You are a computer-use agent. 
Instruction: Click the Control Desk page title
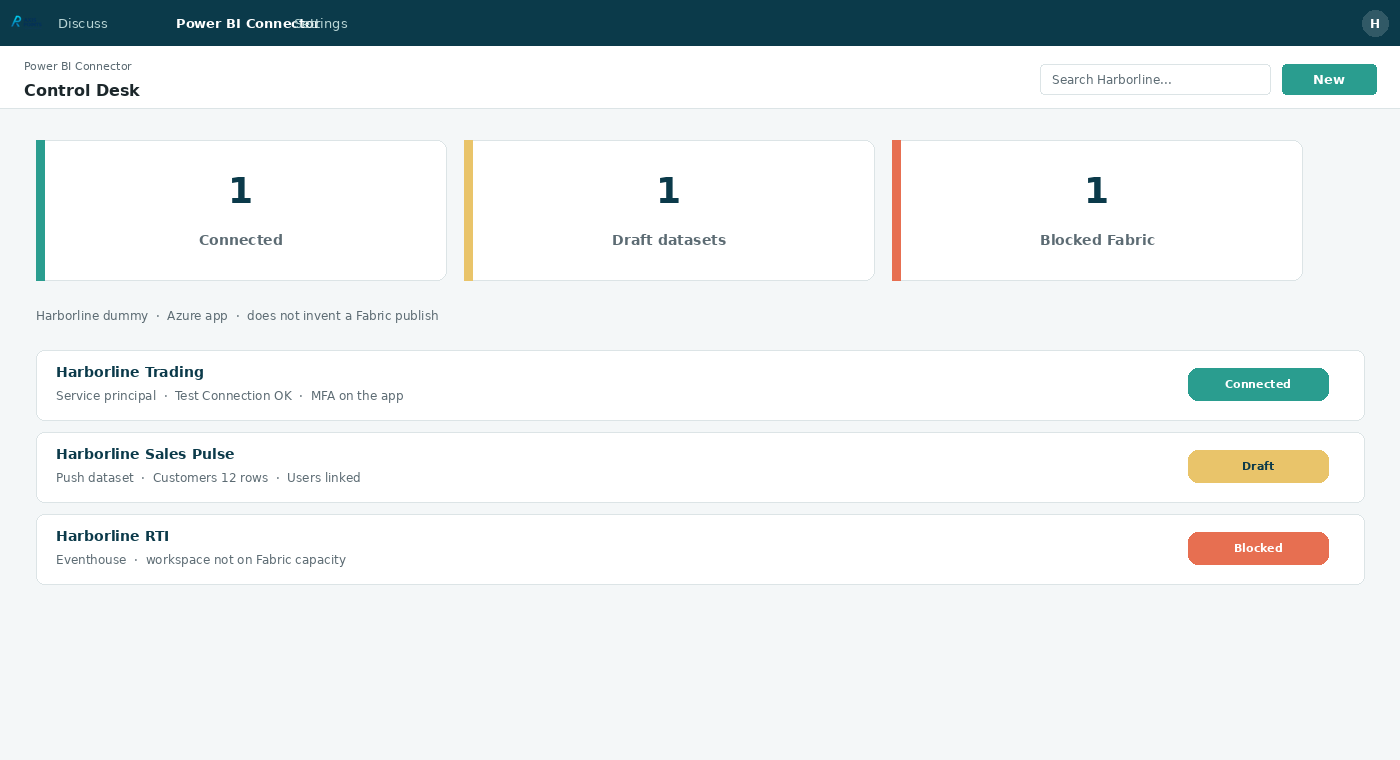tap(82, 90)
